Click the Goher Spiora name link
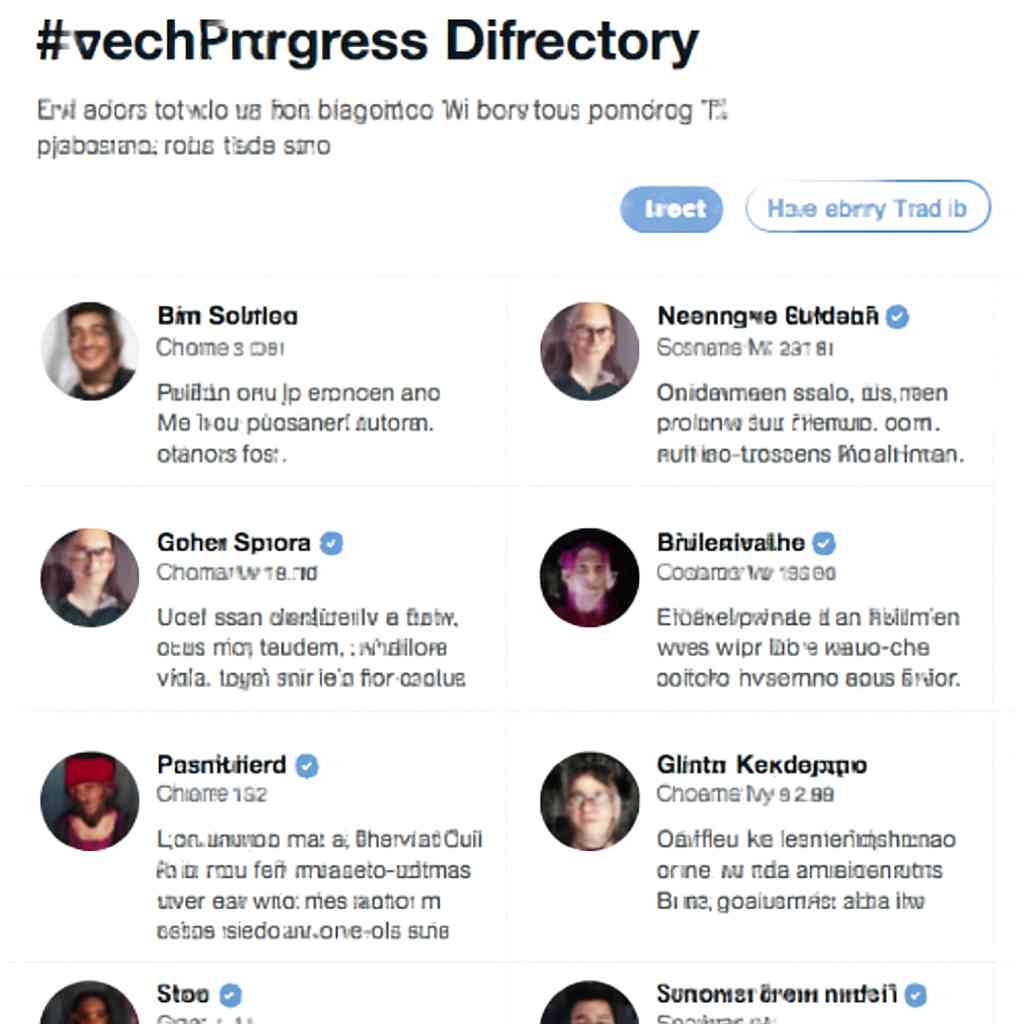 pyautogui.click(x=233, y=543)
